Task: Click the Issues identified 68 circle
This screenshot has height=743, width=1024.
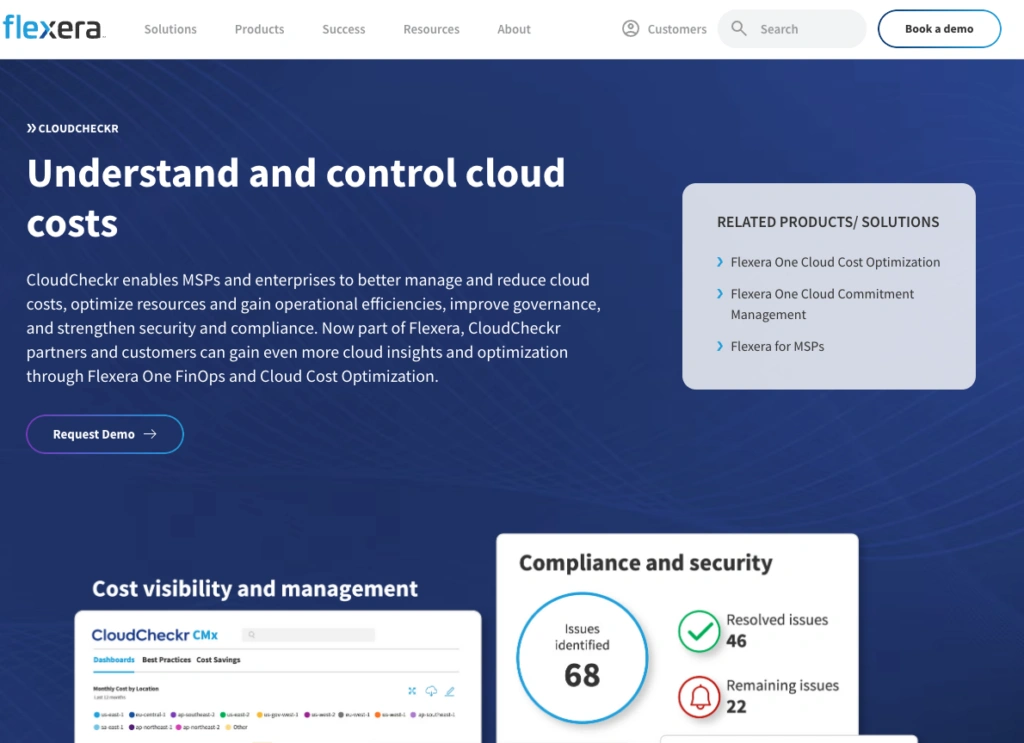Action: click(582, 657)
